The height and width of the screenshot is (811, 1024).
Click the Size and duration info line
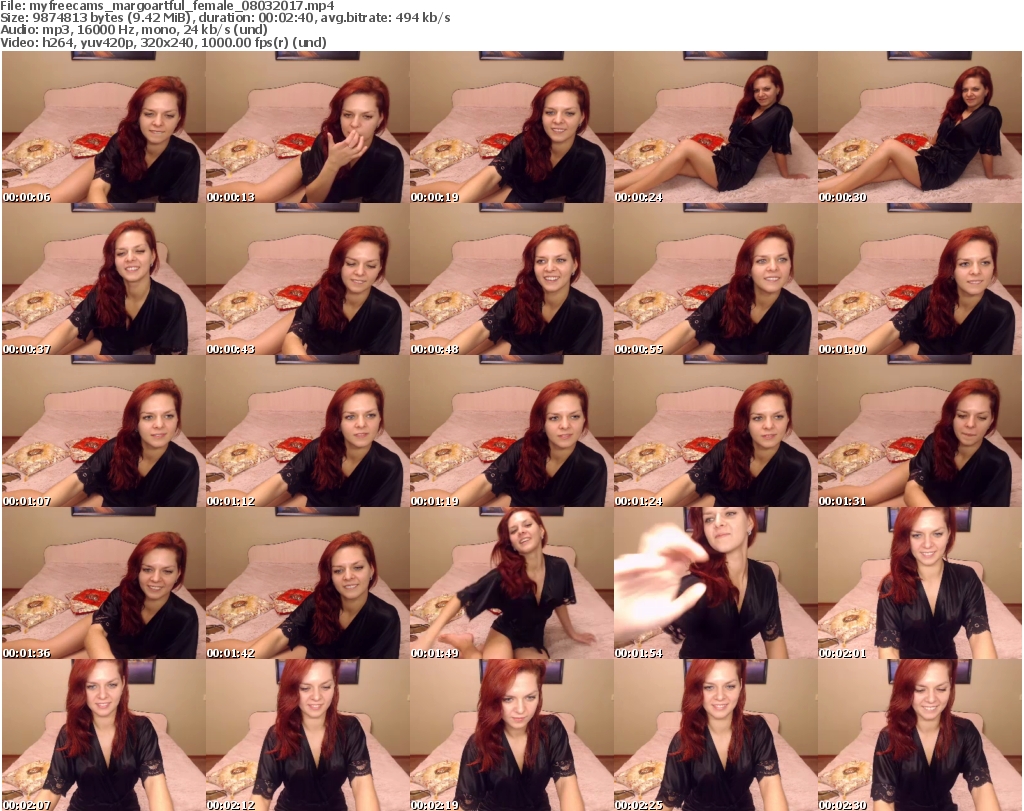(225, 18)
